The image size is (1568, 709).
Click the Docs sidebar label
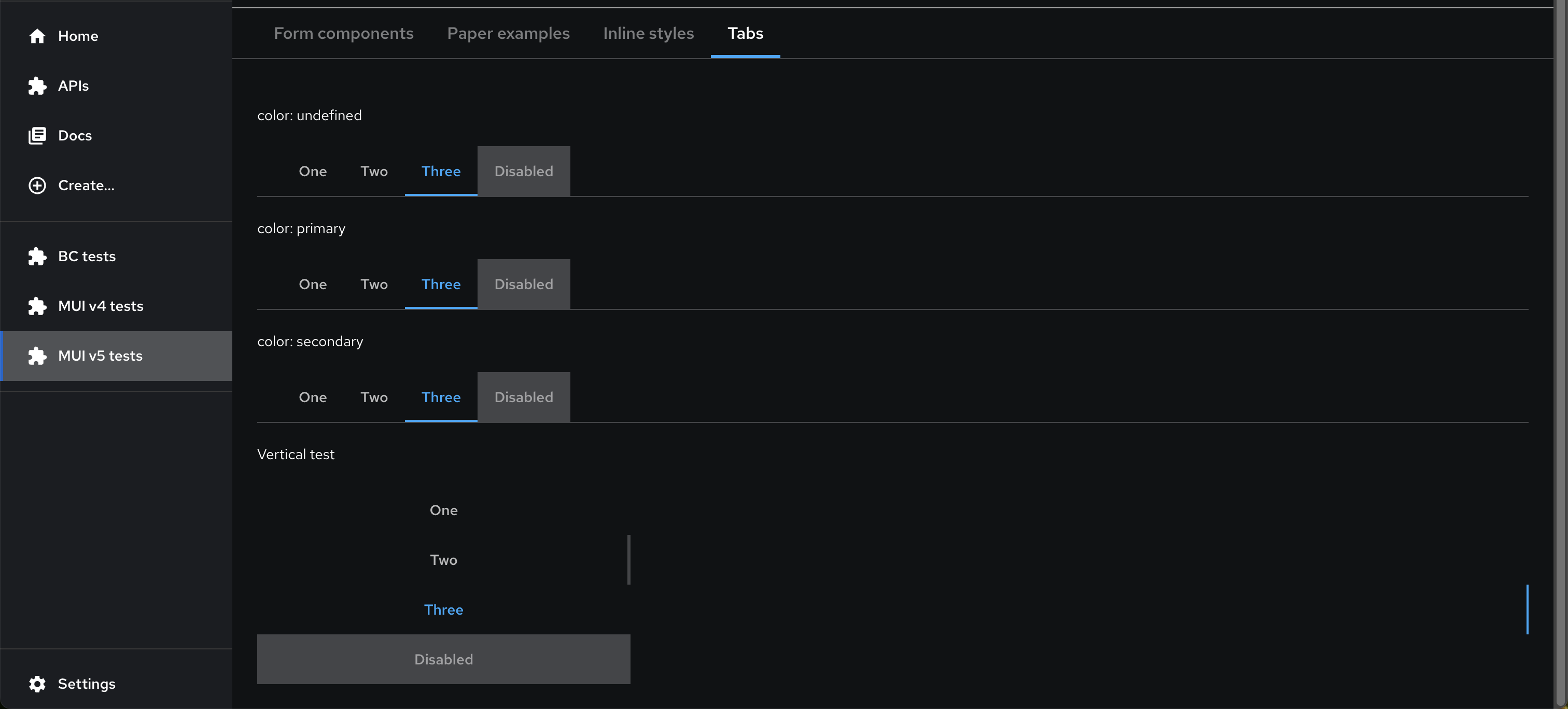[75, 136]
